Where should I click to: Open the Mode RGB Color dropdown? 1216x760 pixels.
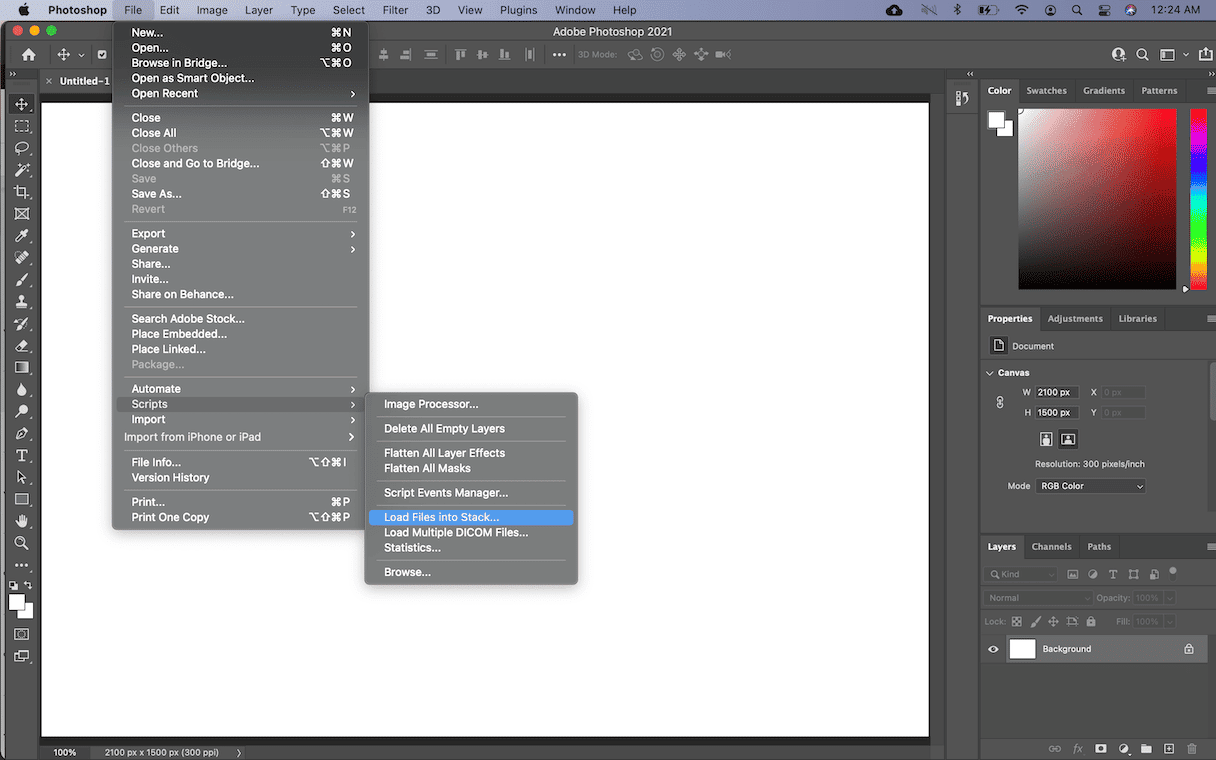point(1090,486)
